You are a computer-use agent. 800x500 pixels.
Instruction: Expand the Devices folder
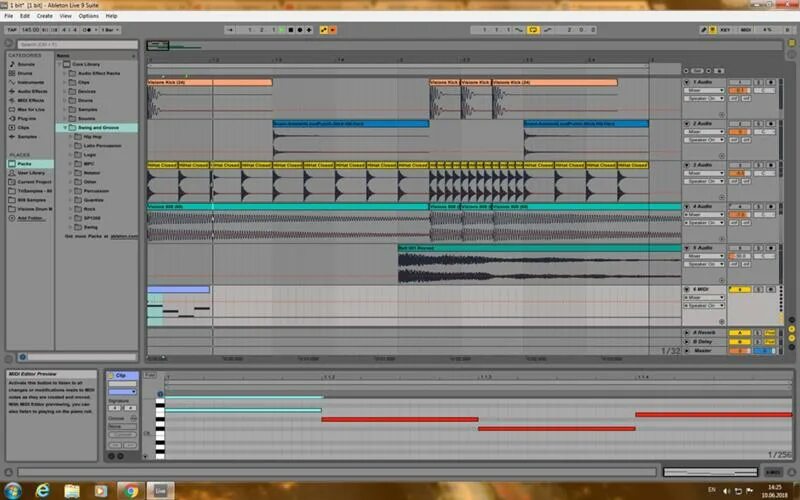tap(65, 91)
